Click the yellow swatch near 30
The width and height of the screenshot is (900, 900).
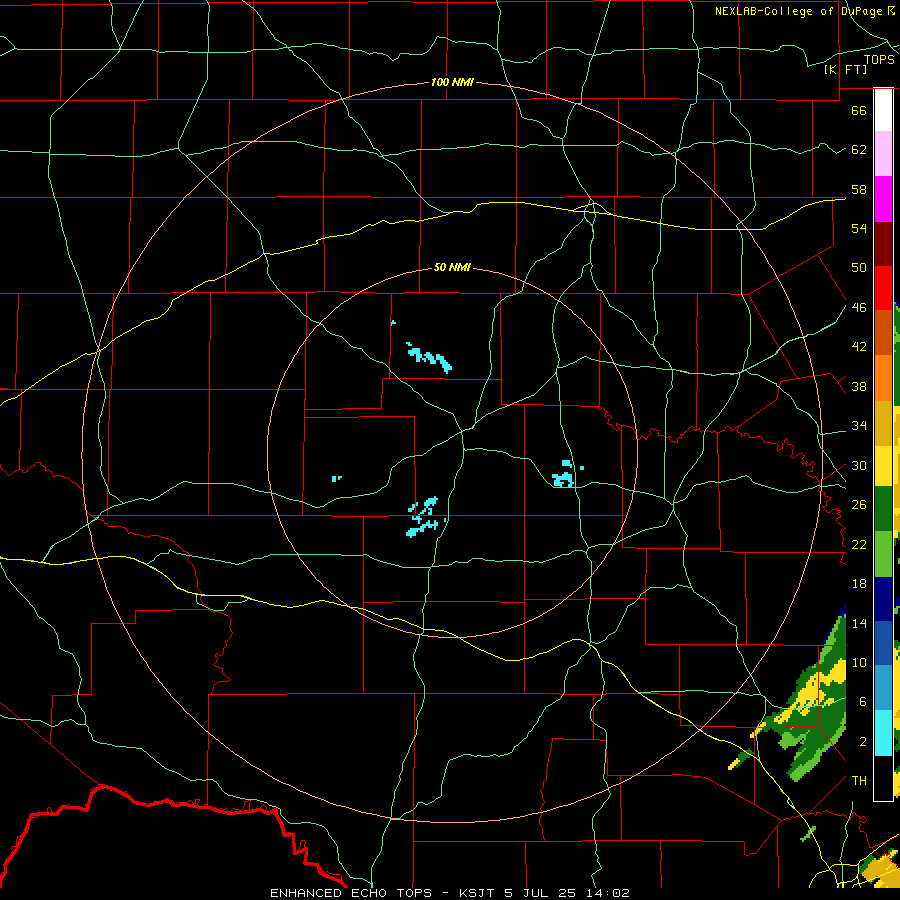pyautogui.click(x=883, y=466)
